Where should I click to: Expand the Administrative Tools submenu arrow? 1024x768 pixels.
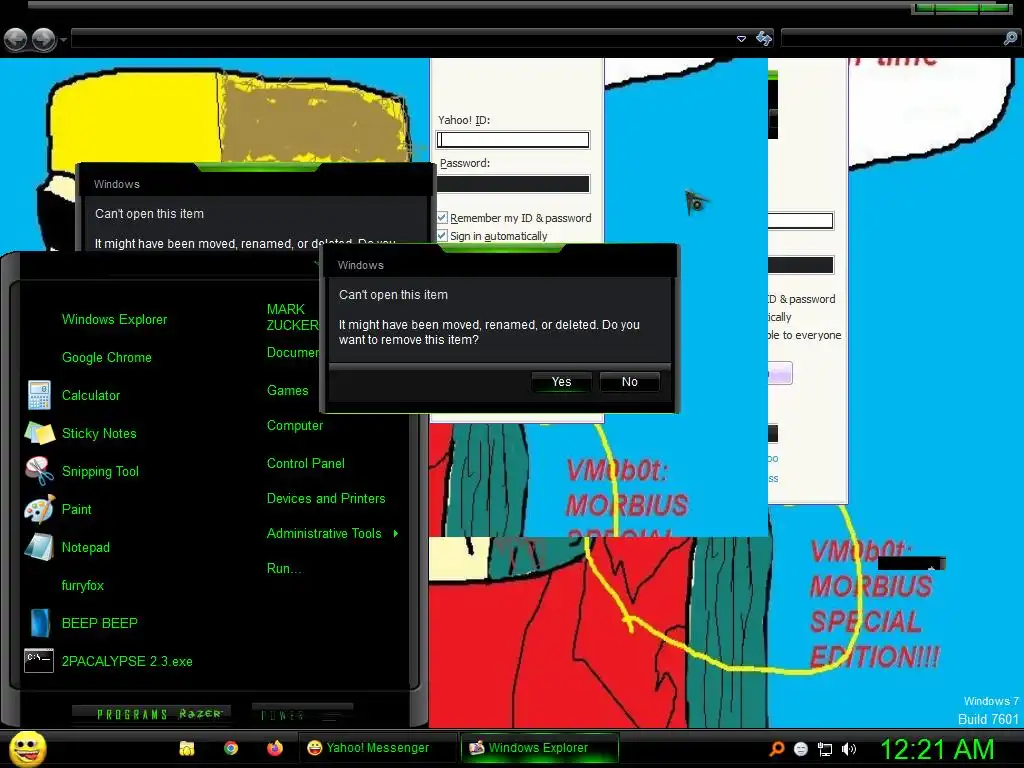tap(396, 534)
